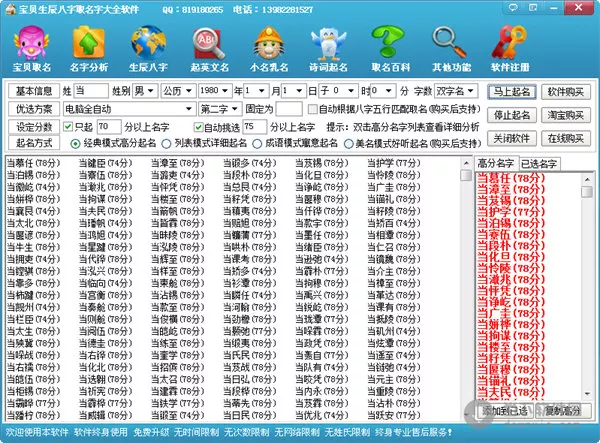Select 美名模式好听起名 radio button
The height and width of the screenshot is (443, 600).
pyautogui.click(x=348, y=143)
